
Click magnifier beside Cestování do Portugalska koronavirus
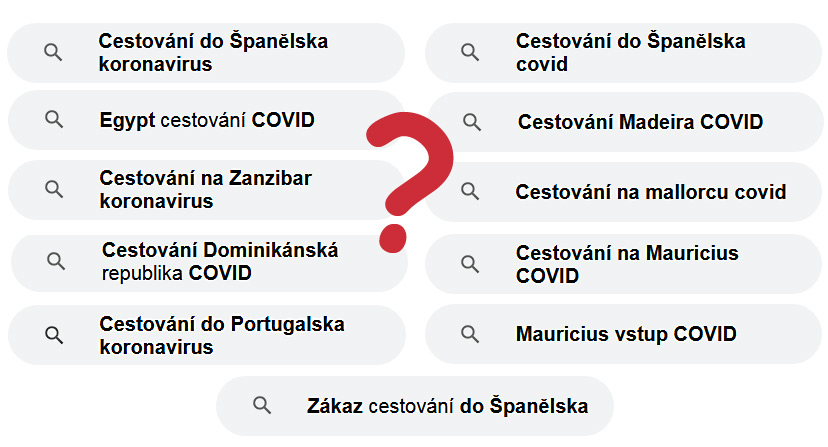(x=54, y=334)
